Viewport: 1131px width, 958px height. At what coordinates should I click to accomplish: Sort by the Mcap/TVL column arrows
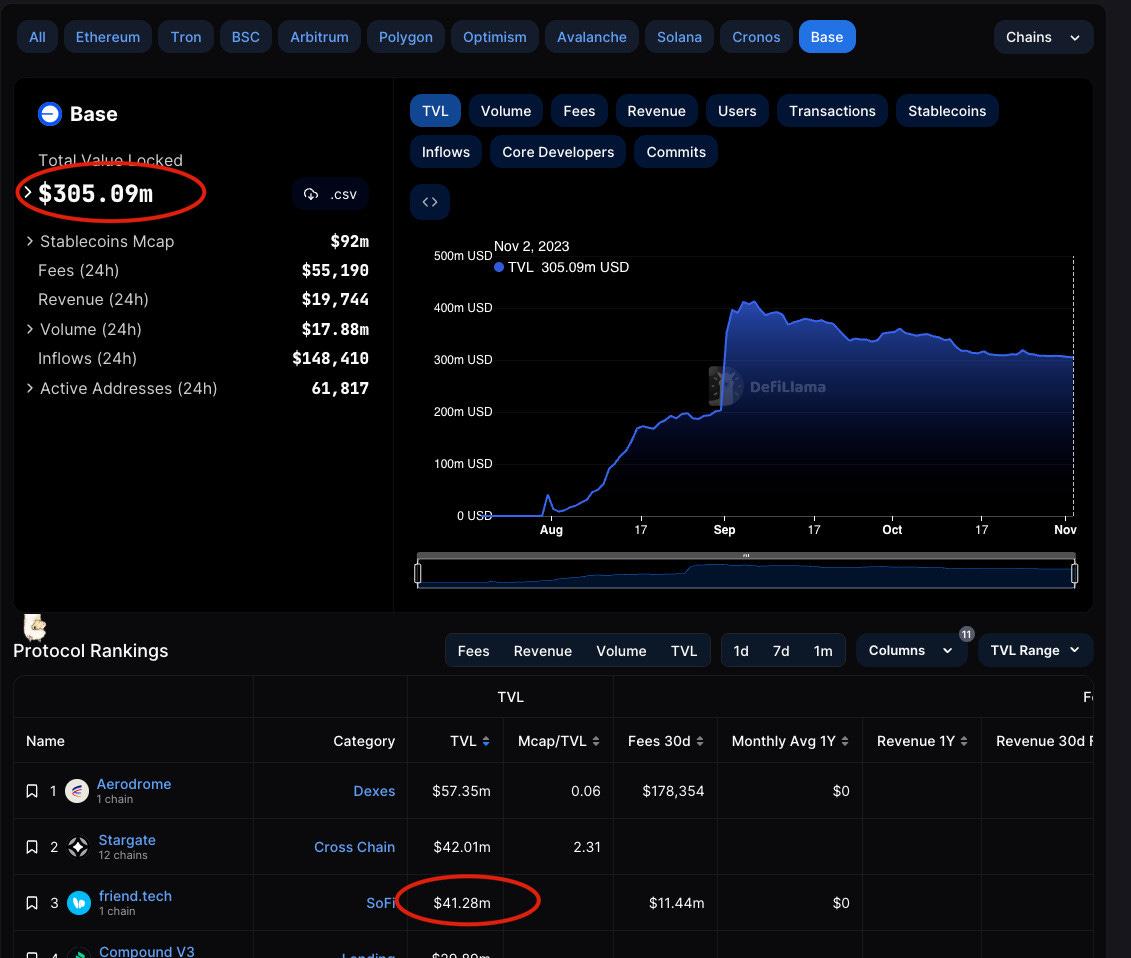(x=596, y=742)
